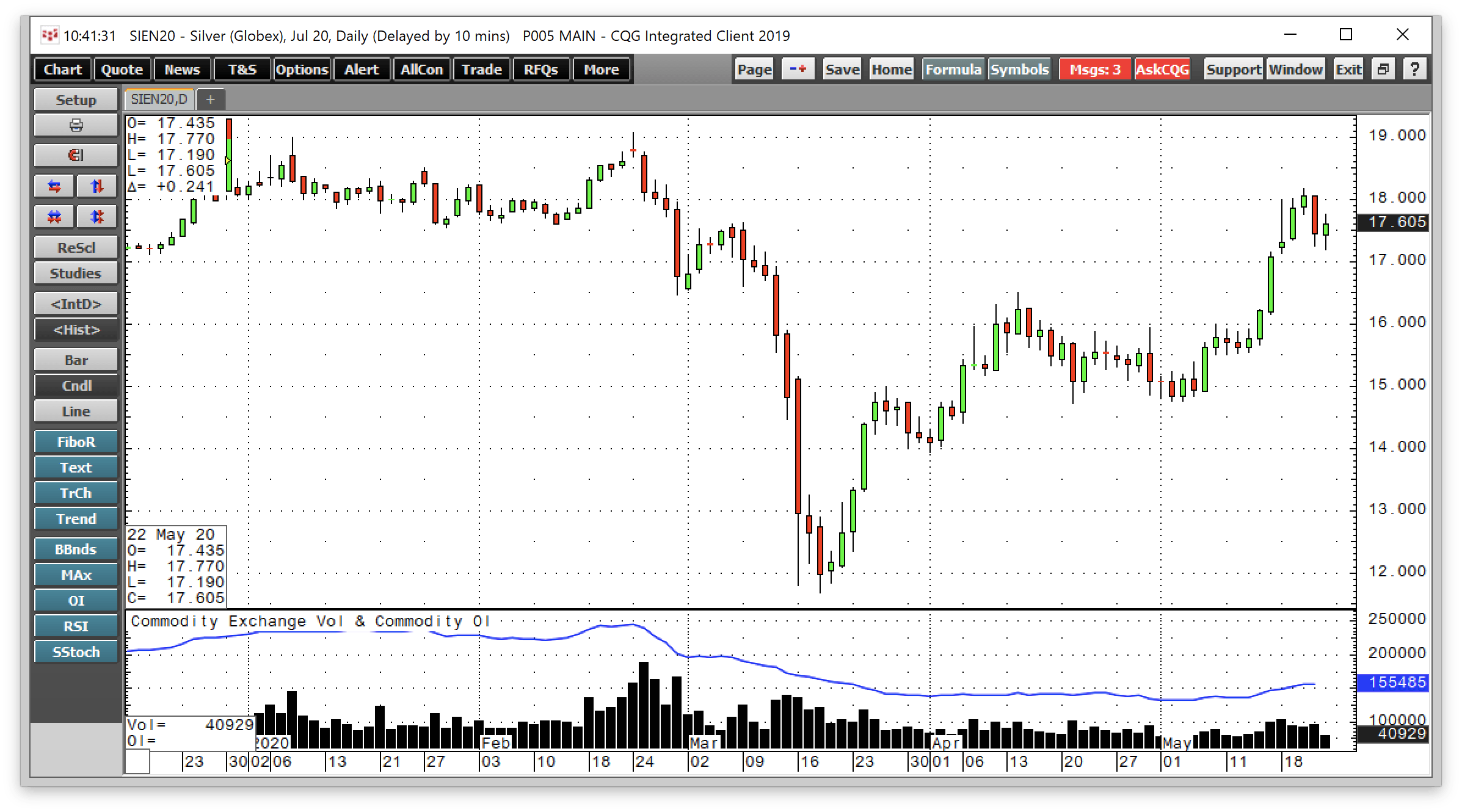Viewport: 1462px width, 812px height.
Task: Click the Symbols button
Action: point(1019,69)
